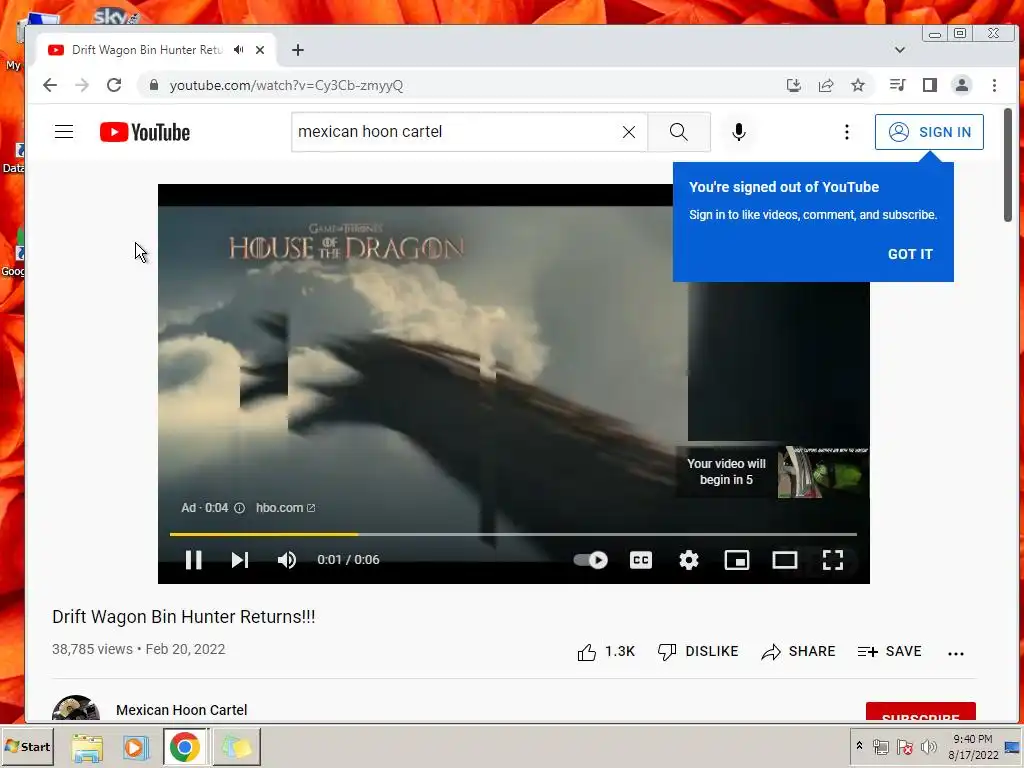The height and width of the screenshot is (768, 1024).
Task: Switch to theater mode
Action: (784, 560)
